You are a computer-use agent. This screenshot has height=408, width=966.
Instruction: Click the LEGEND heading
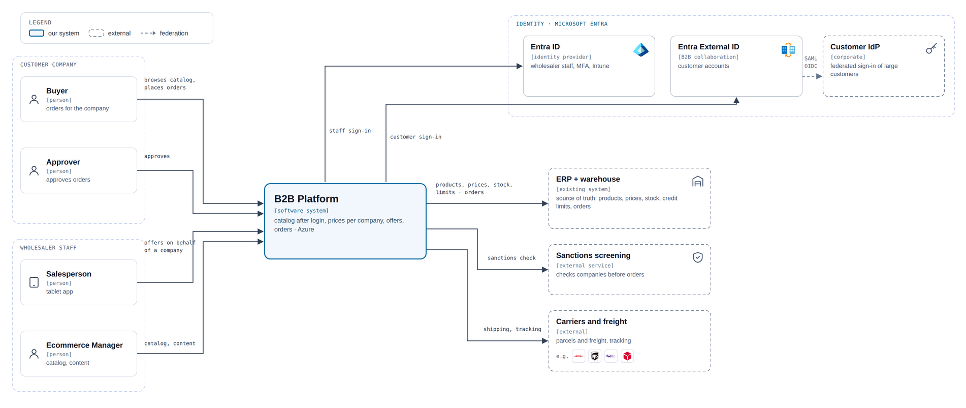(x=40, y=22)
